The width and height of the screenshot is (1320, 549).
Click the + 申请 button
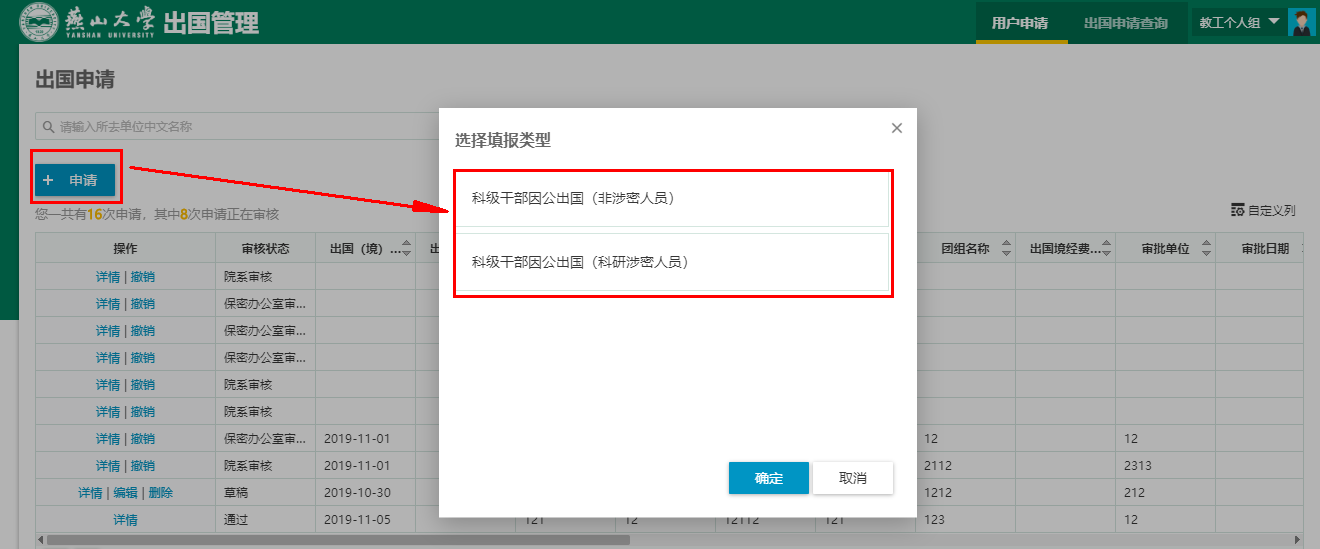click(x=75, y=180)
